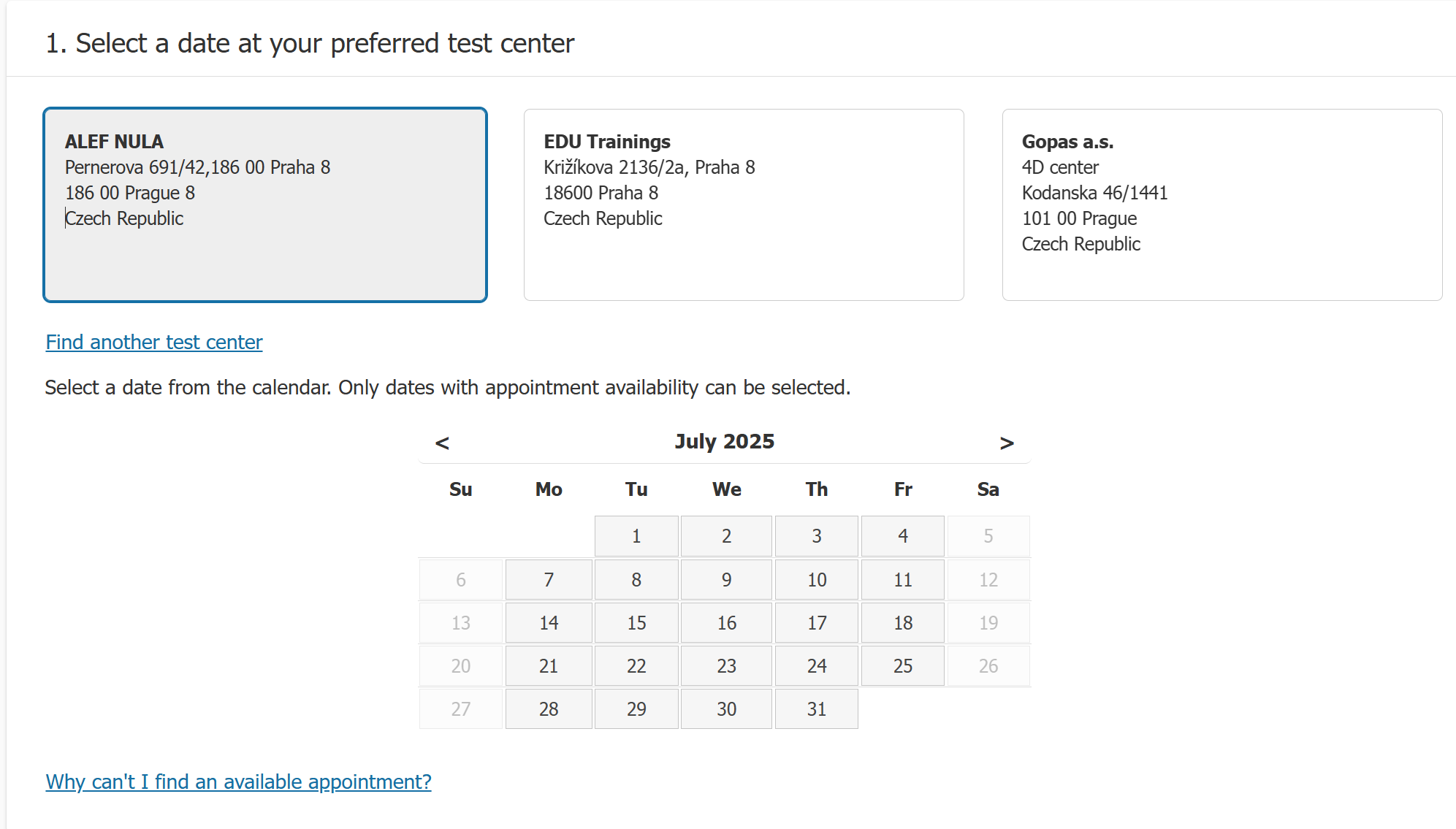Screen dimensions: 1456x829
Task: Open the Find another test center link
Action: tap(153, 342)
